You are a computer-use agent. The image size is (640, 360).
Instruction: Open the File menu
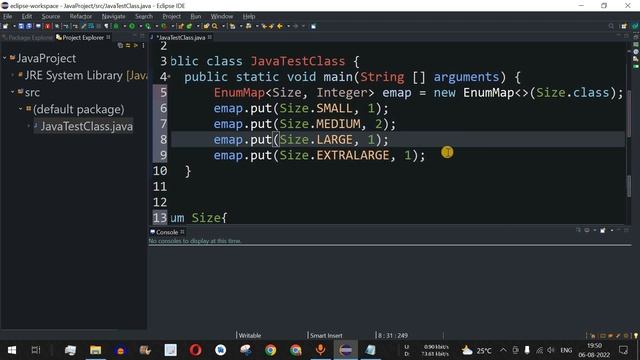[x=8, y=16]
